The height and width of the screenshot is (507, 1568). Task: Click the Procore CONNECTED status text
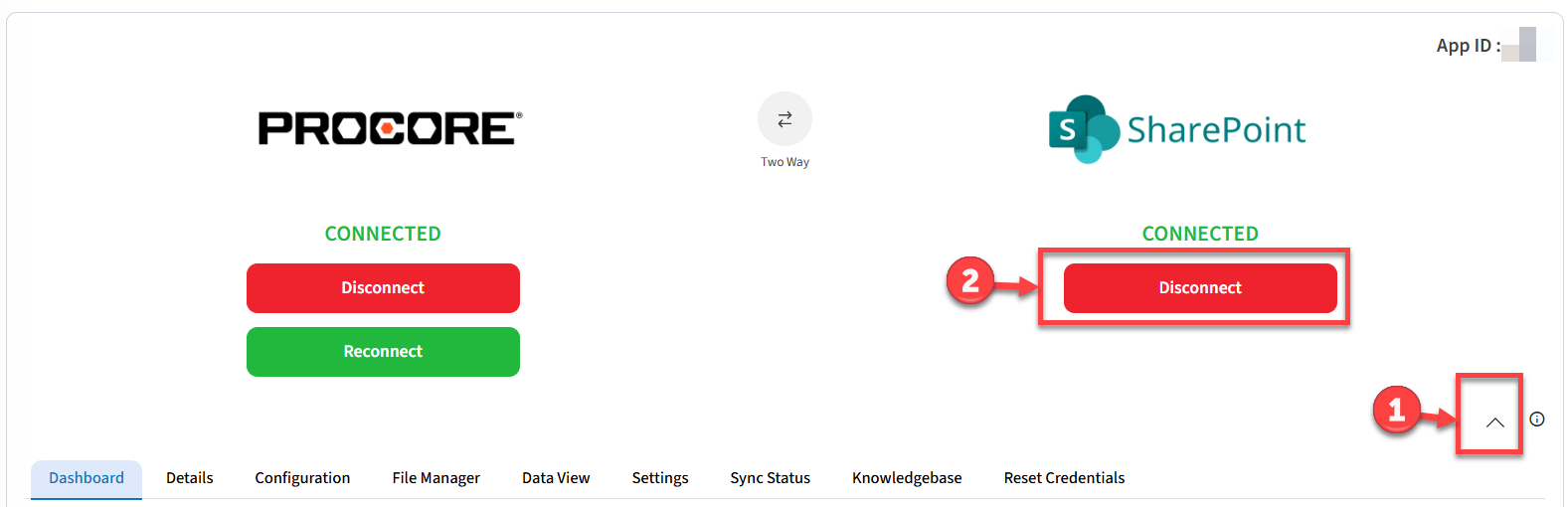383,234
